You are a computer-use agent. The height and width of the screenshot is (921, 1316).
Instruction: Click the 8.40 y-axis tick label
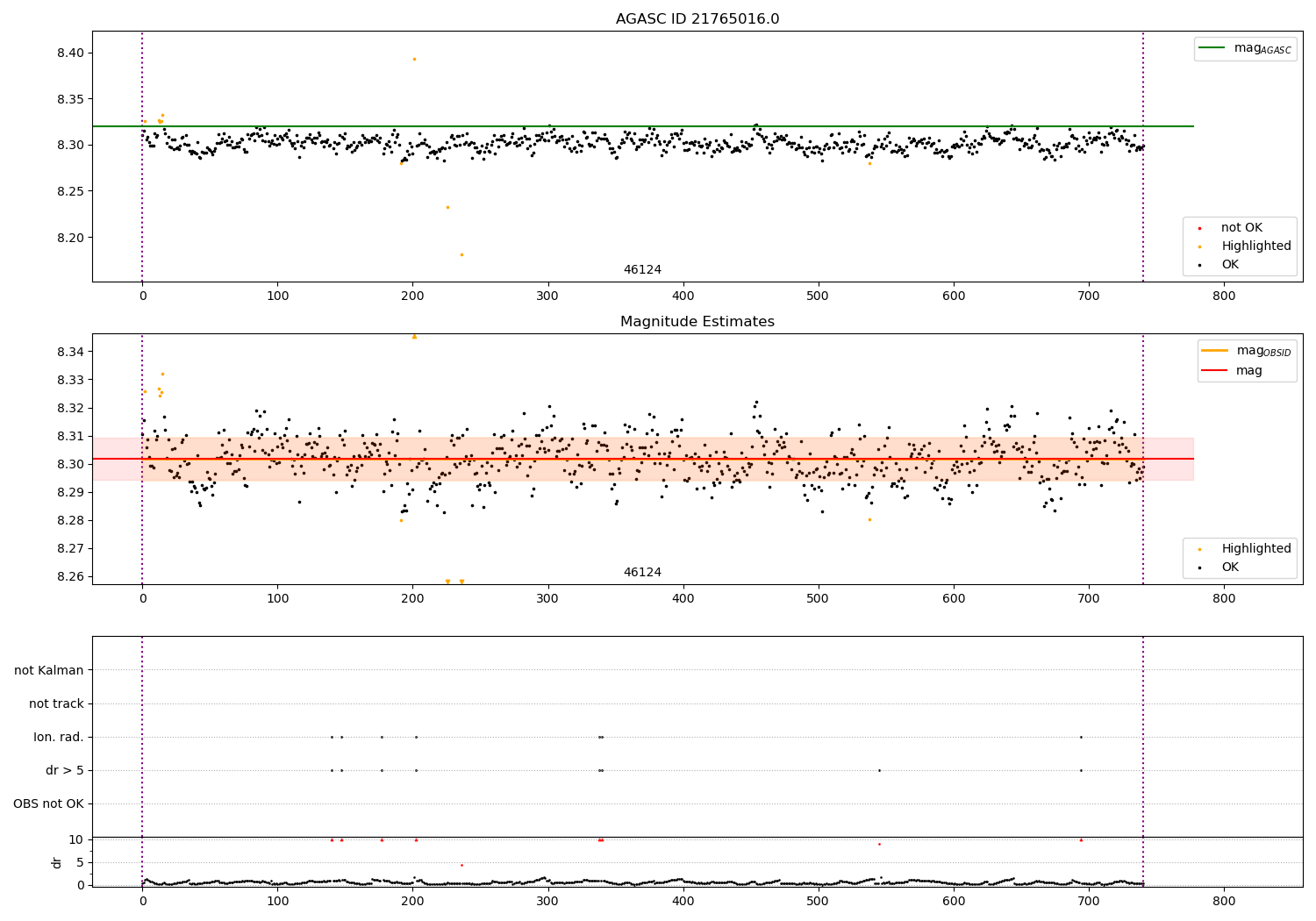point(71,53)
